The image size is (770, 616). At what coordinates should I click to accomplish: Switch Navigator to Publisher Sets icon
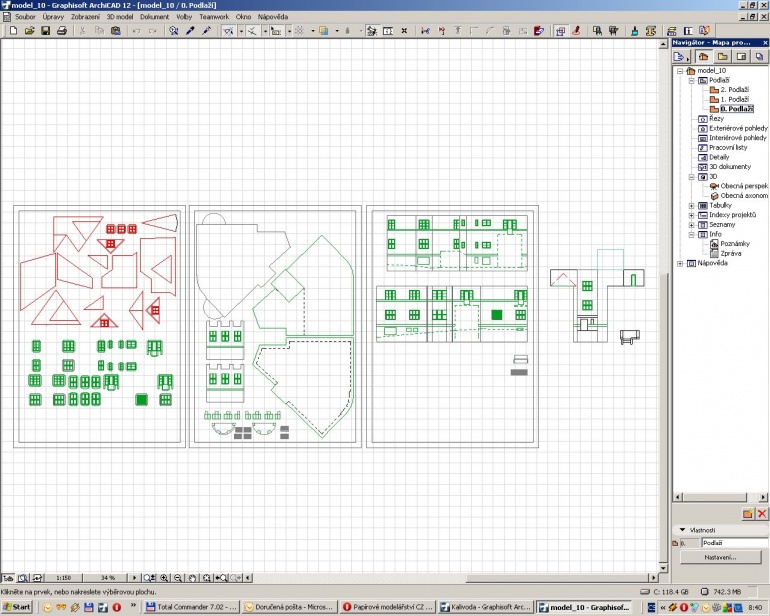[759, 56]
